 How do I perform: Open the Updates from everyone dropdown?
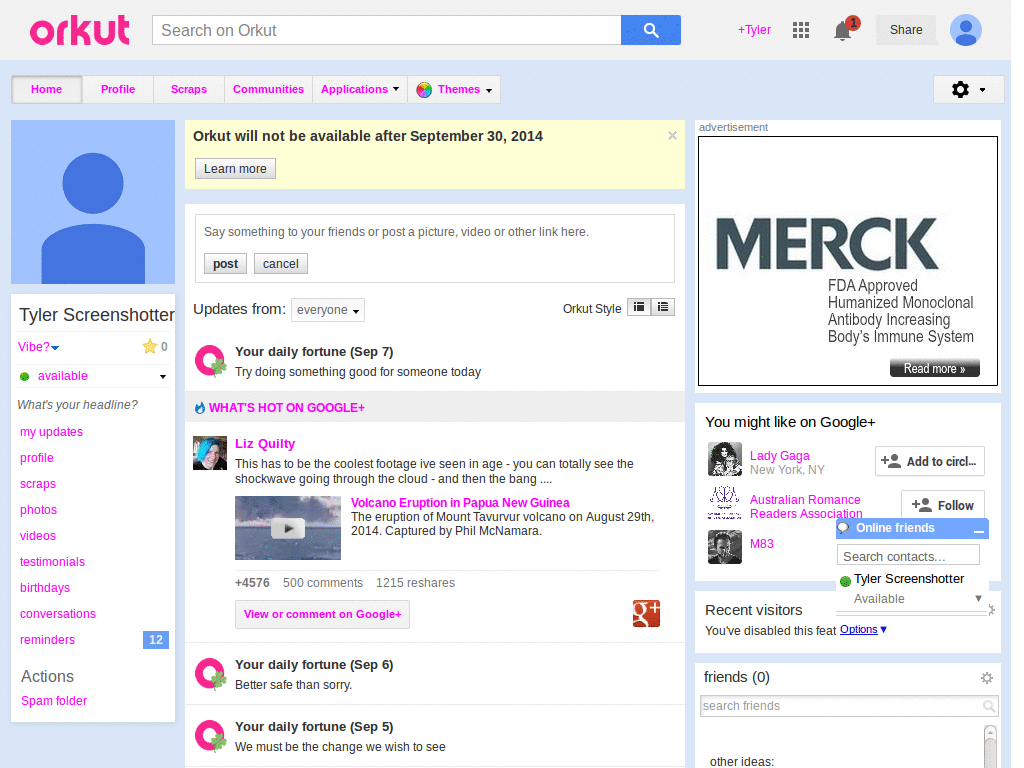(x=328, y=310)
